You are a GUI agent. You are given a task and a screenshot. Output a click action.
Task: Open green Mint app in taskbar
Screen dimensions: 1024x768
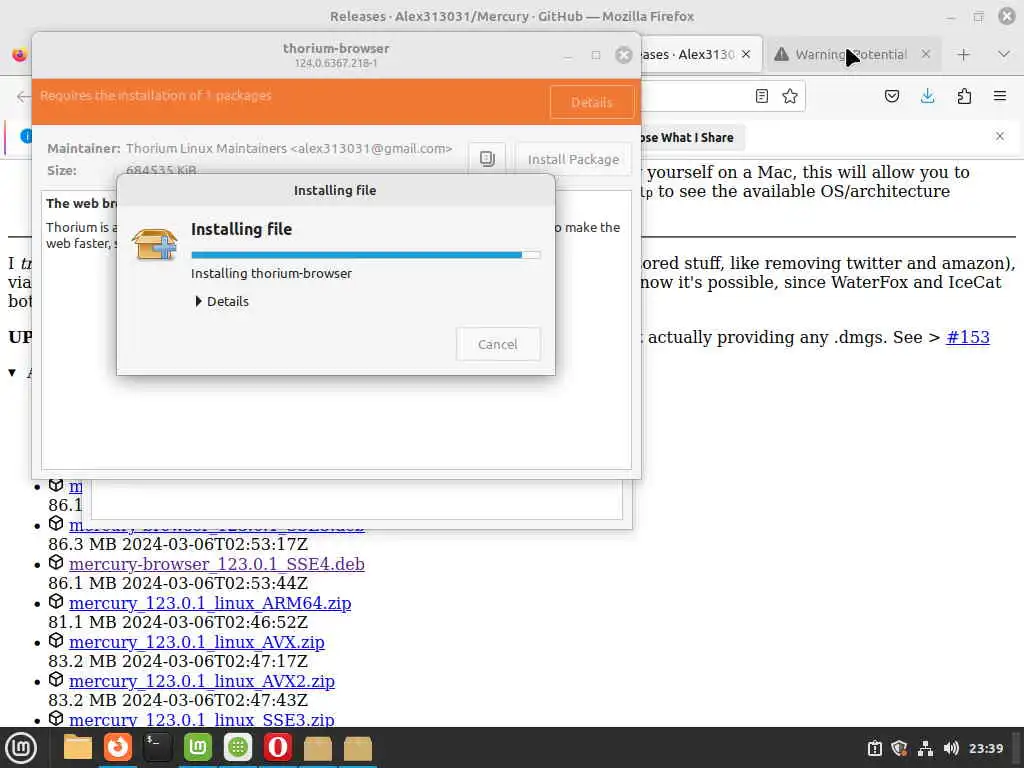197,748
